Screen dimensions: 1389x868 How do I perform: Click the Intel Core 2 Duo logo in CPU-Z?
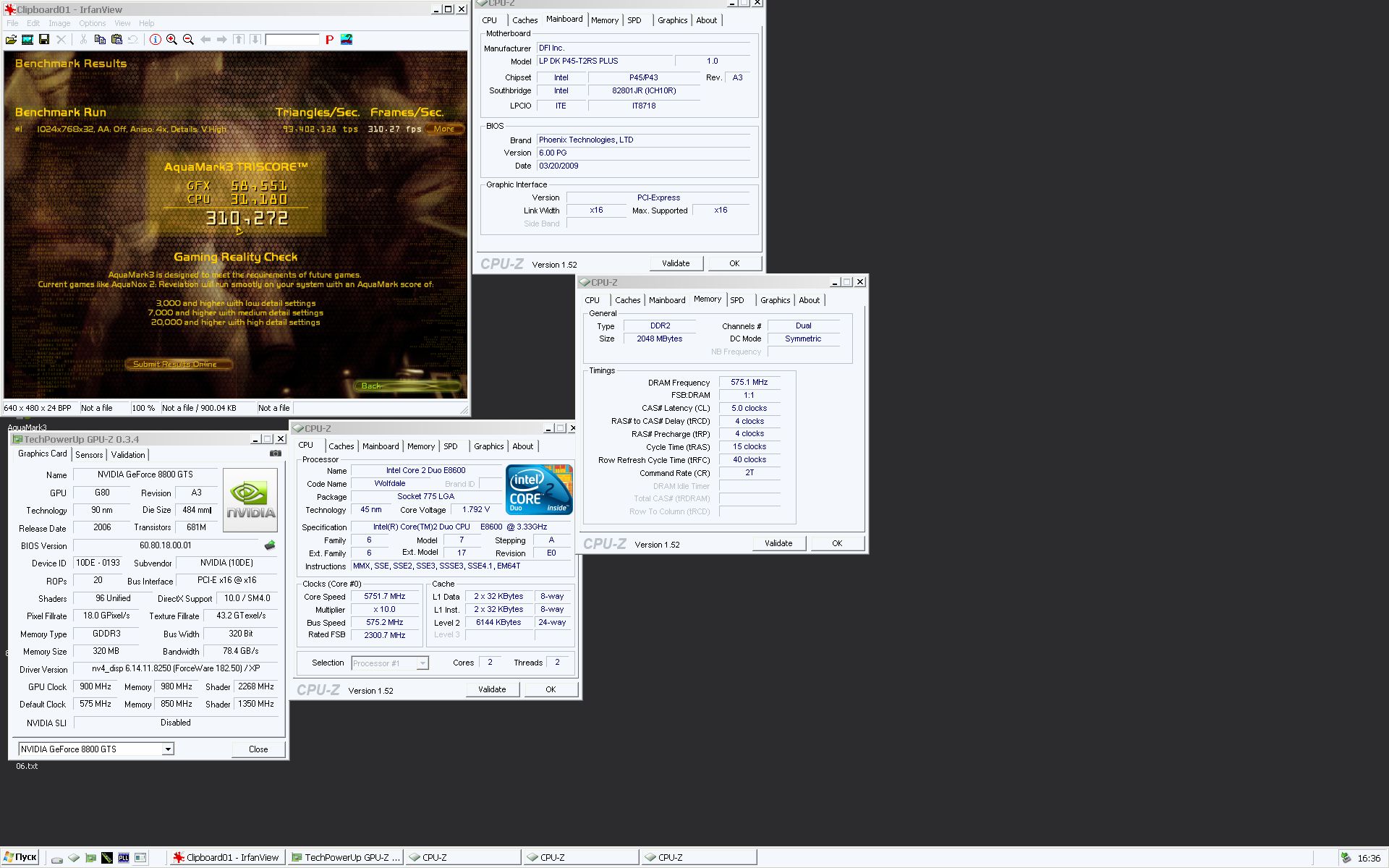539,490
